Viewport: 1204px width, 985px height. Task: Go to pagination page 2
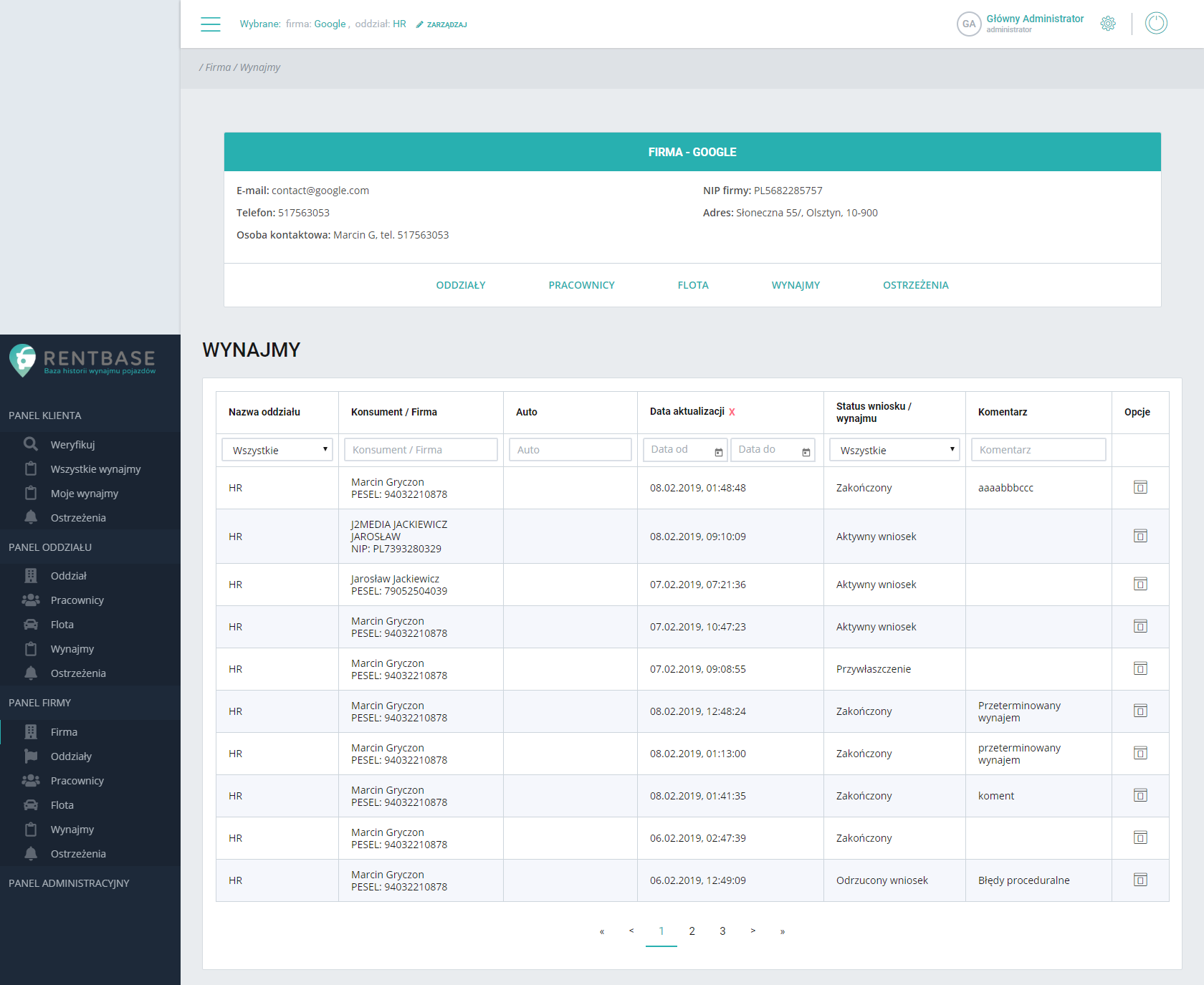692,931
